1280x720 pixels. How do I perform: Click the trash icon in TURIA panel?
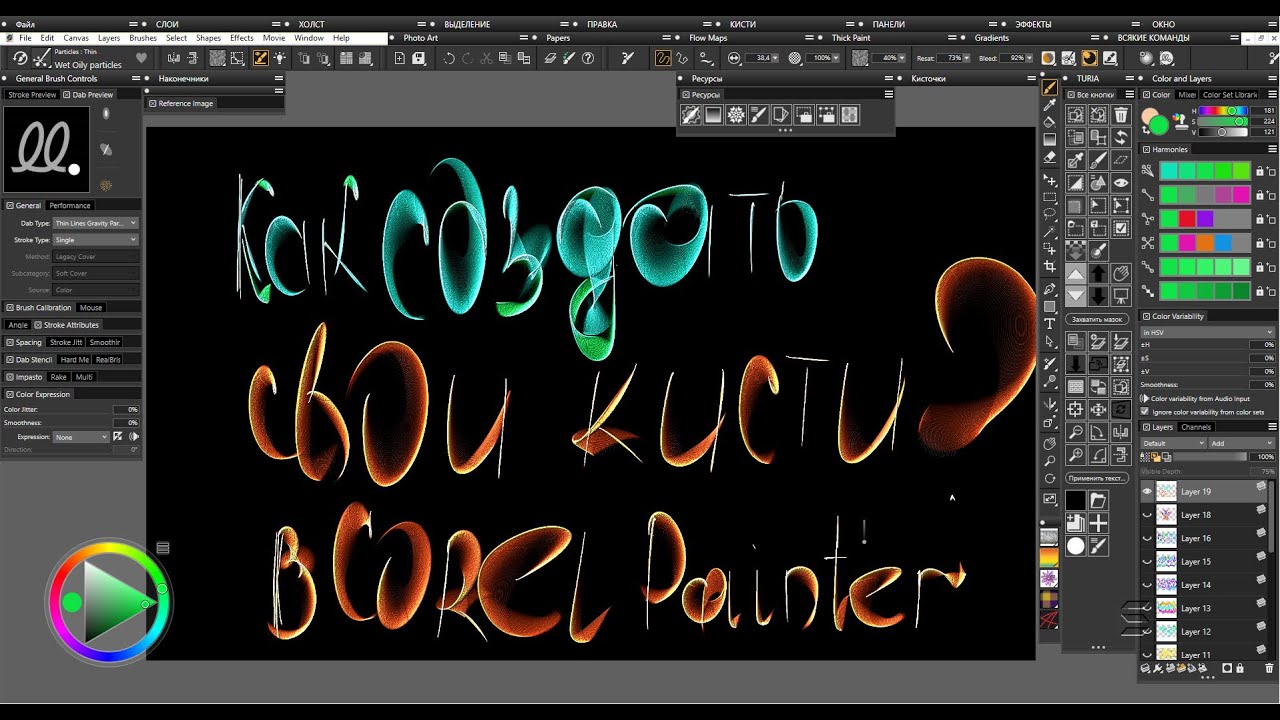coord(1121,115)
